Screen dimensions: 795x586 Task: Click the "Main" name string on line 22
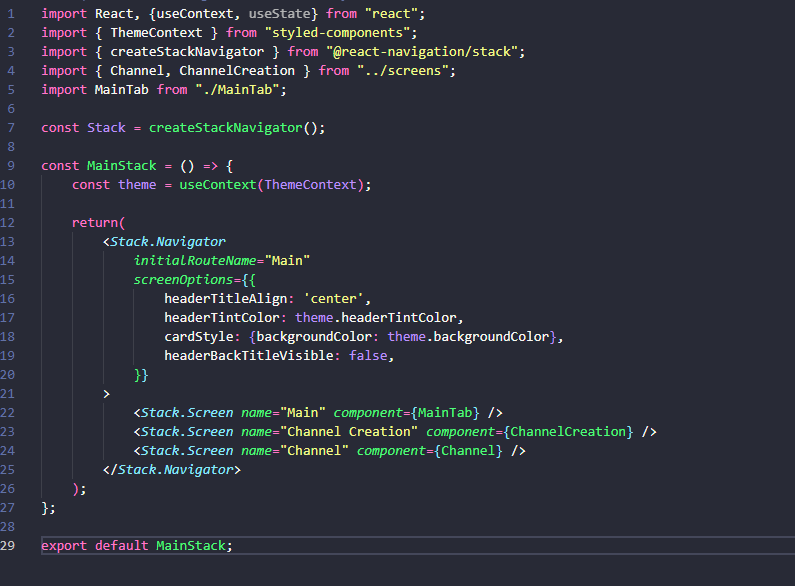click(x=303, y=413)
